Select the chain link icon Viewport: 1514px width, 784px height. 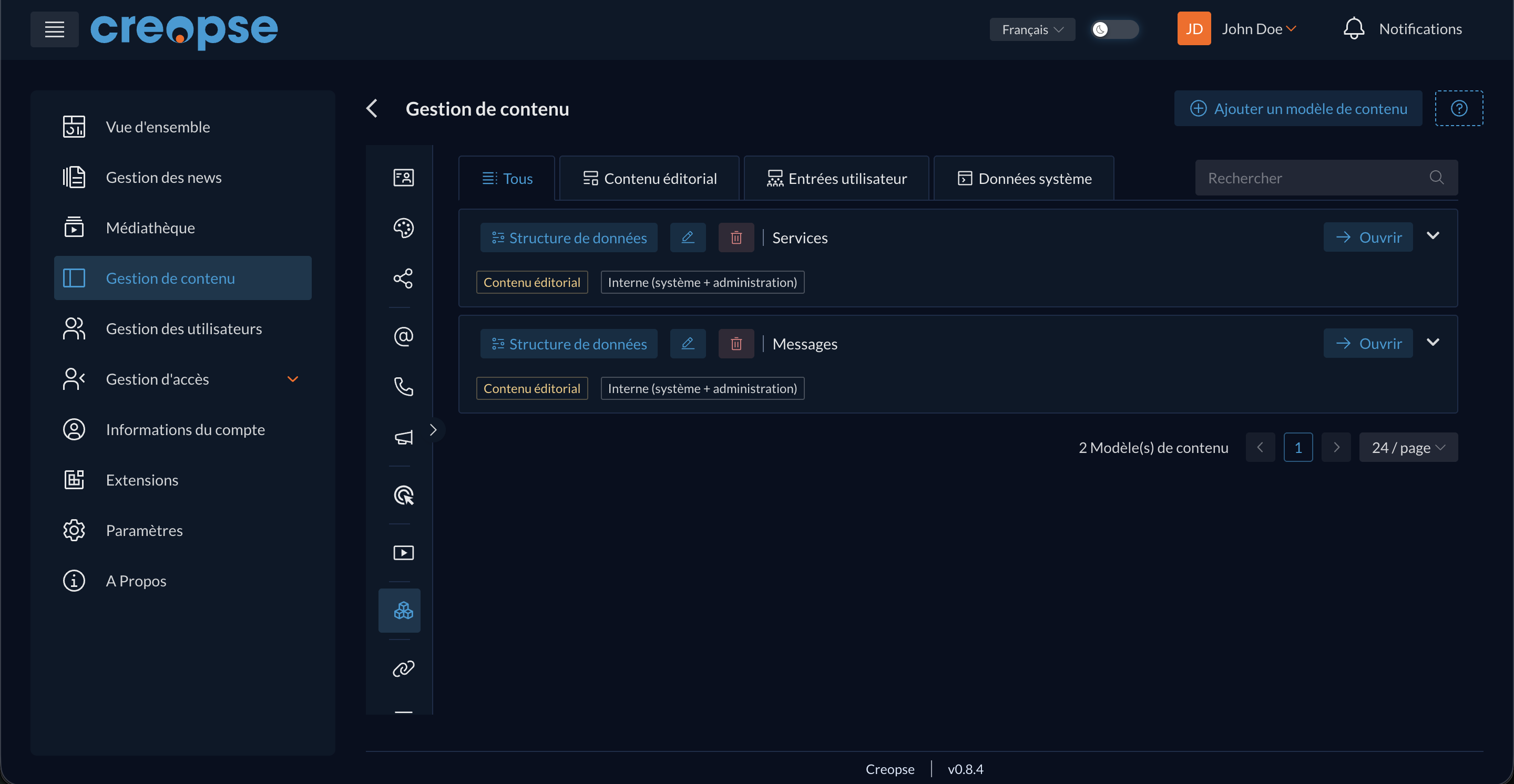point(403,669)
